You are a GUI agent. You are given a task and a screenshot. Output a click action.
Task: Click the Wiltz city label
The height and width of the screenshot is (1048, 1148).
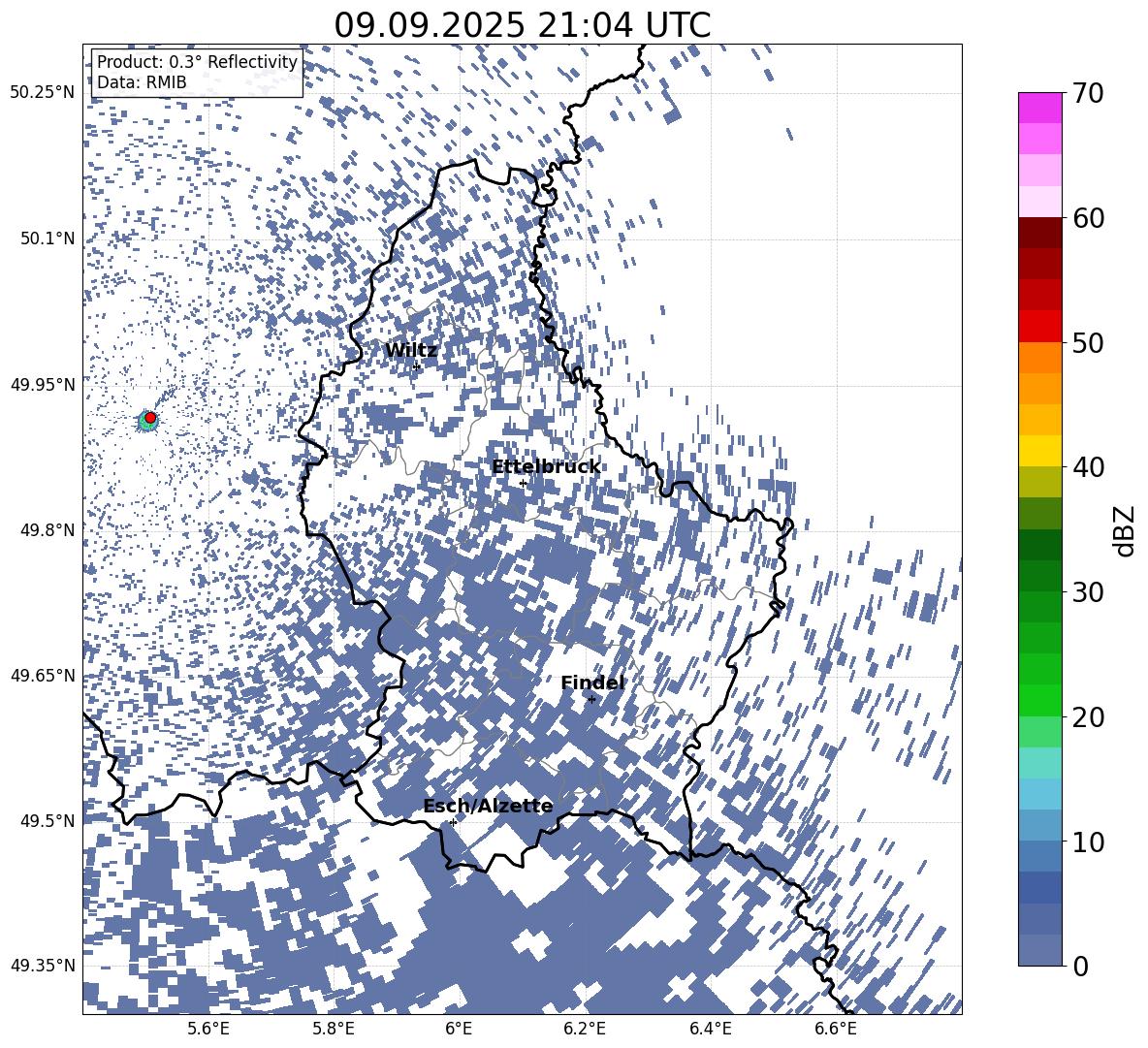[411, 350]
